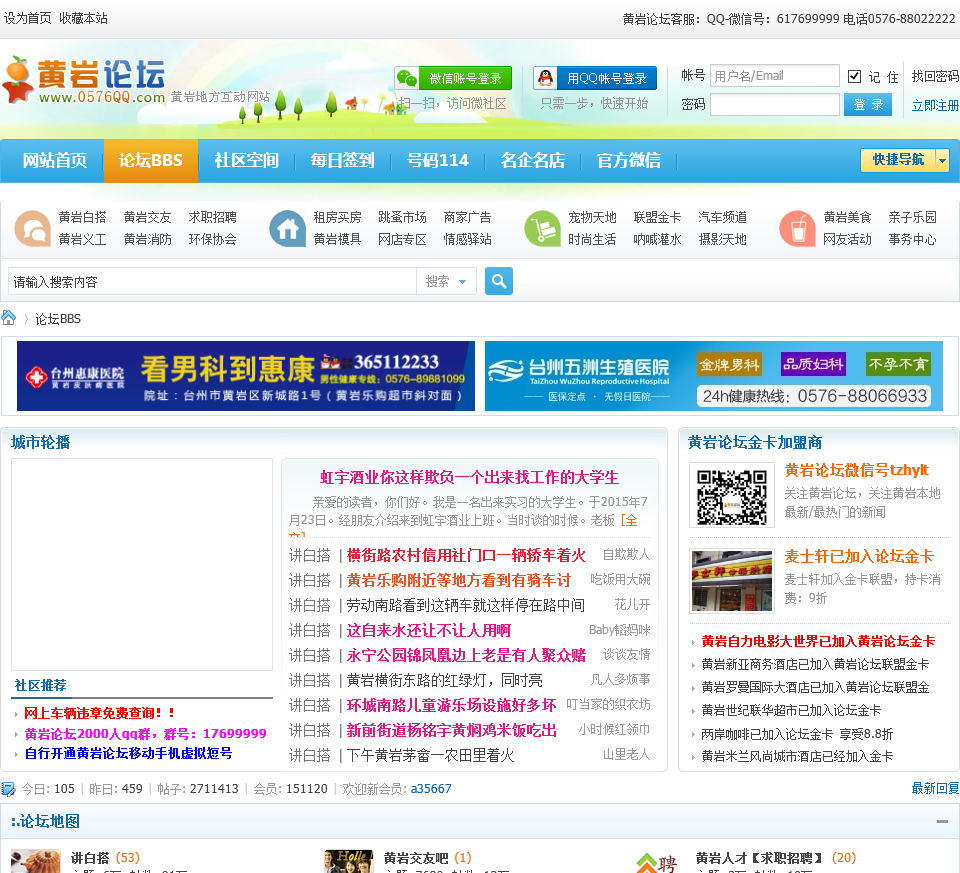
Task: Open the 黄岩美食 category link
Action: tap(847, 217)
